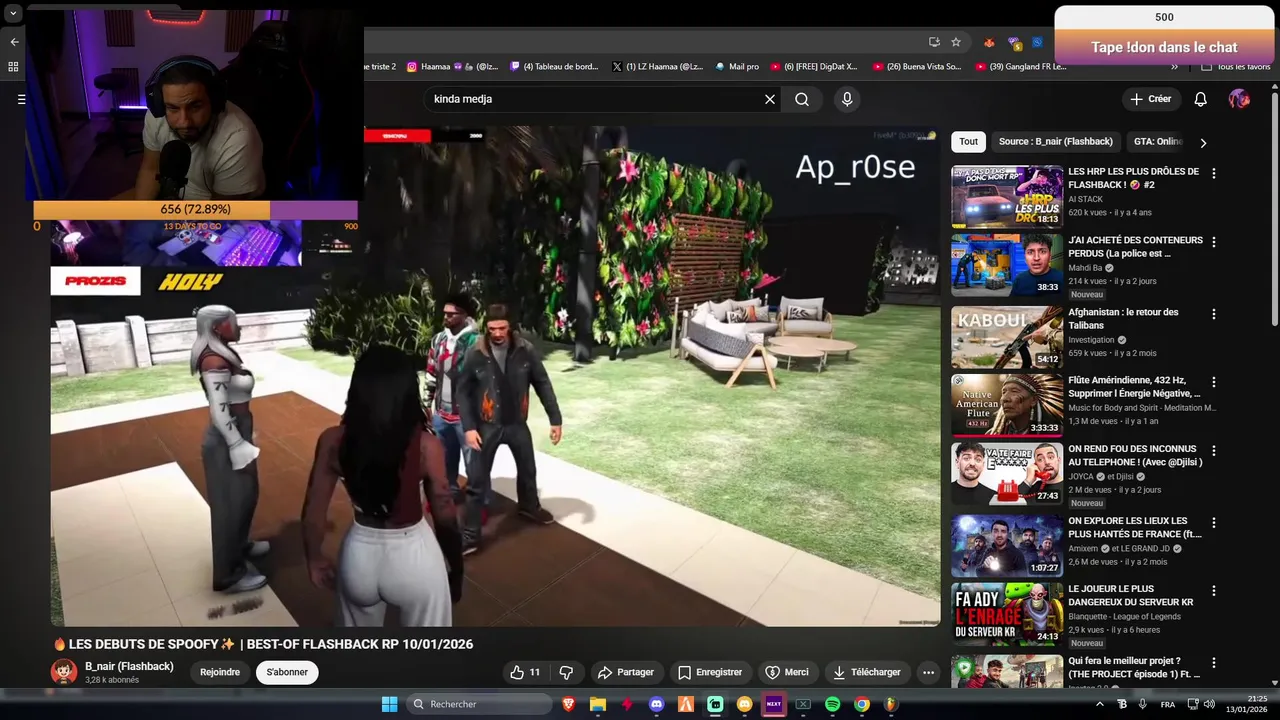The height and width of the screenshot is (720, 1280).
Task: Click the Merci button
Action: 787,673
